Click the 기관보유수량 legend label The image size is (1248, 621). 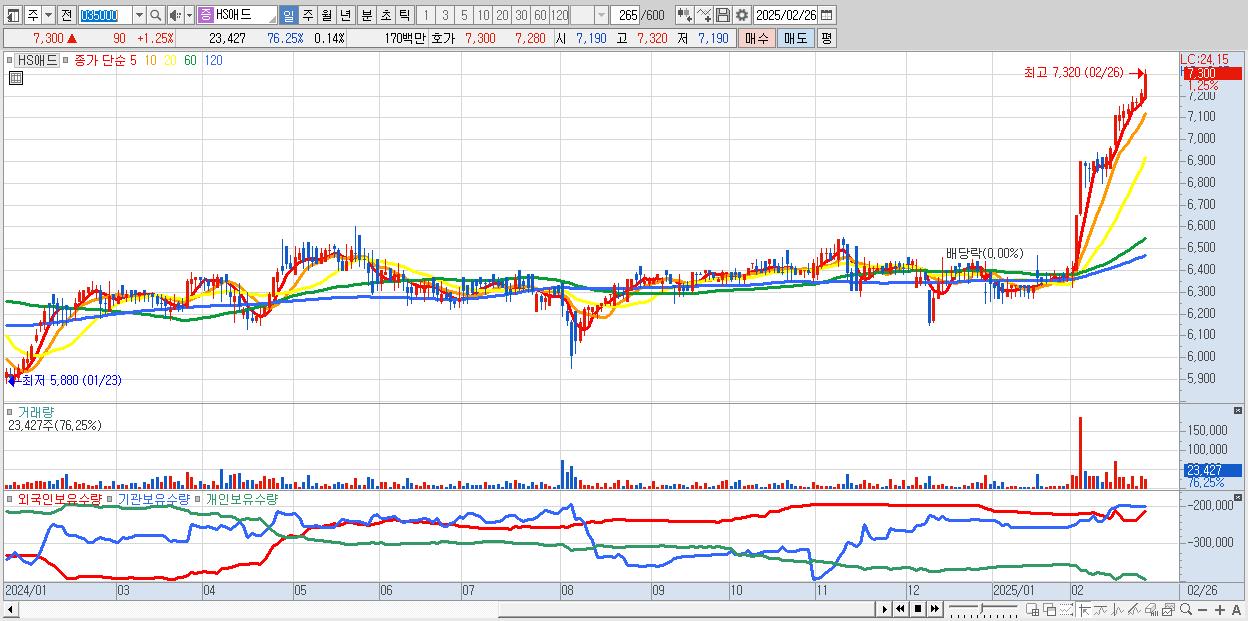click(x=155, y=498)
